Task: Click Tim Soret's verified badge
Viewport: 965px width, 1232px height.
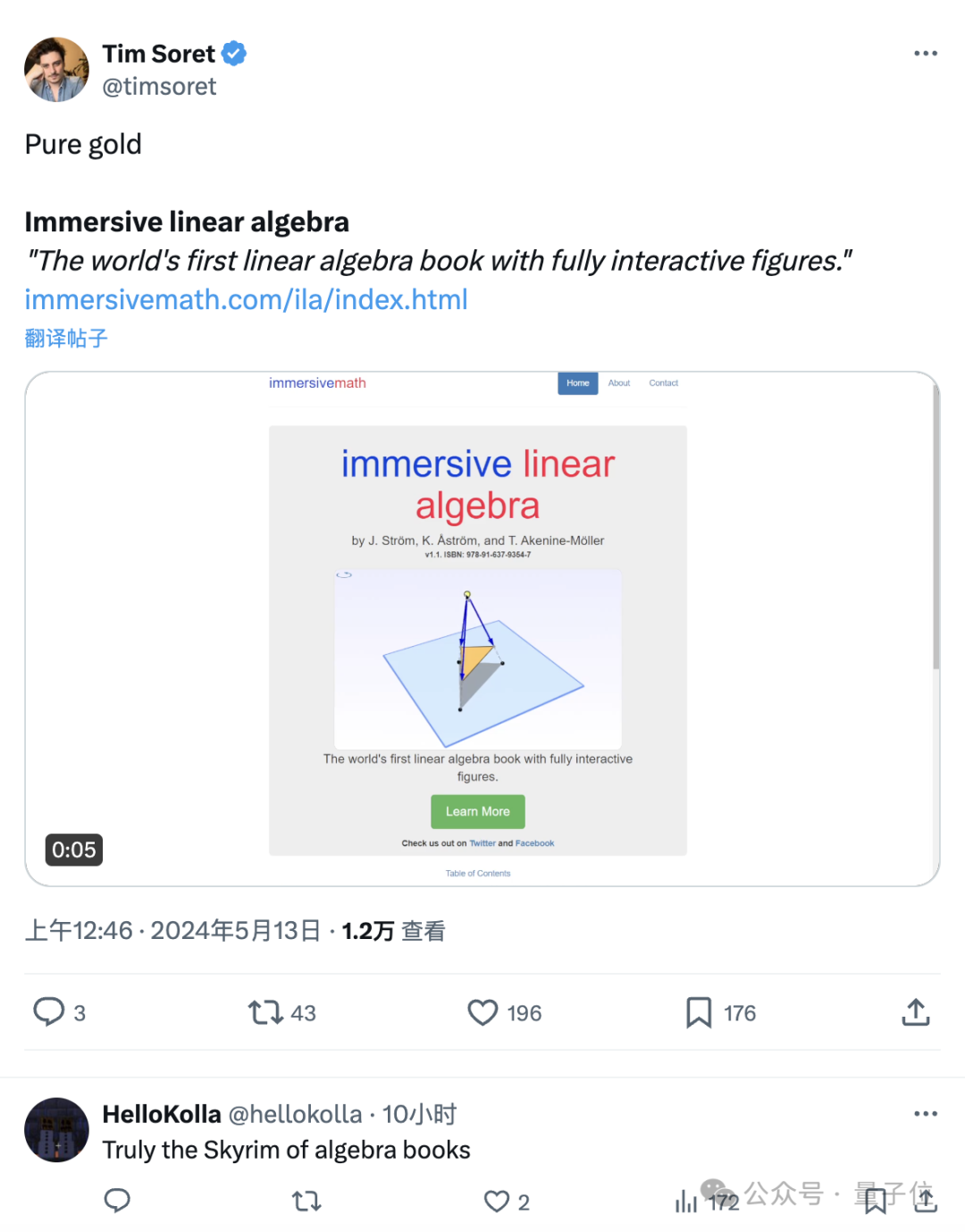Action: (x=234, y=54)
